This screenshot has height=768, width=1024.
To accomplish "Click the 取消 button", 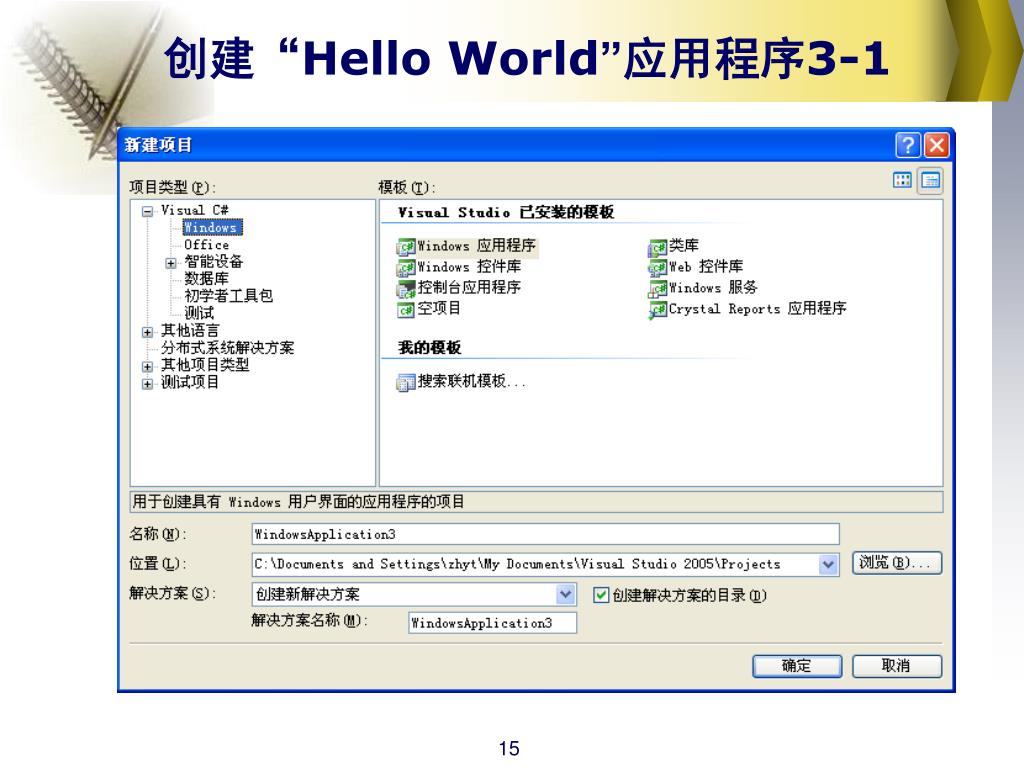I will 897,666.
